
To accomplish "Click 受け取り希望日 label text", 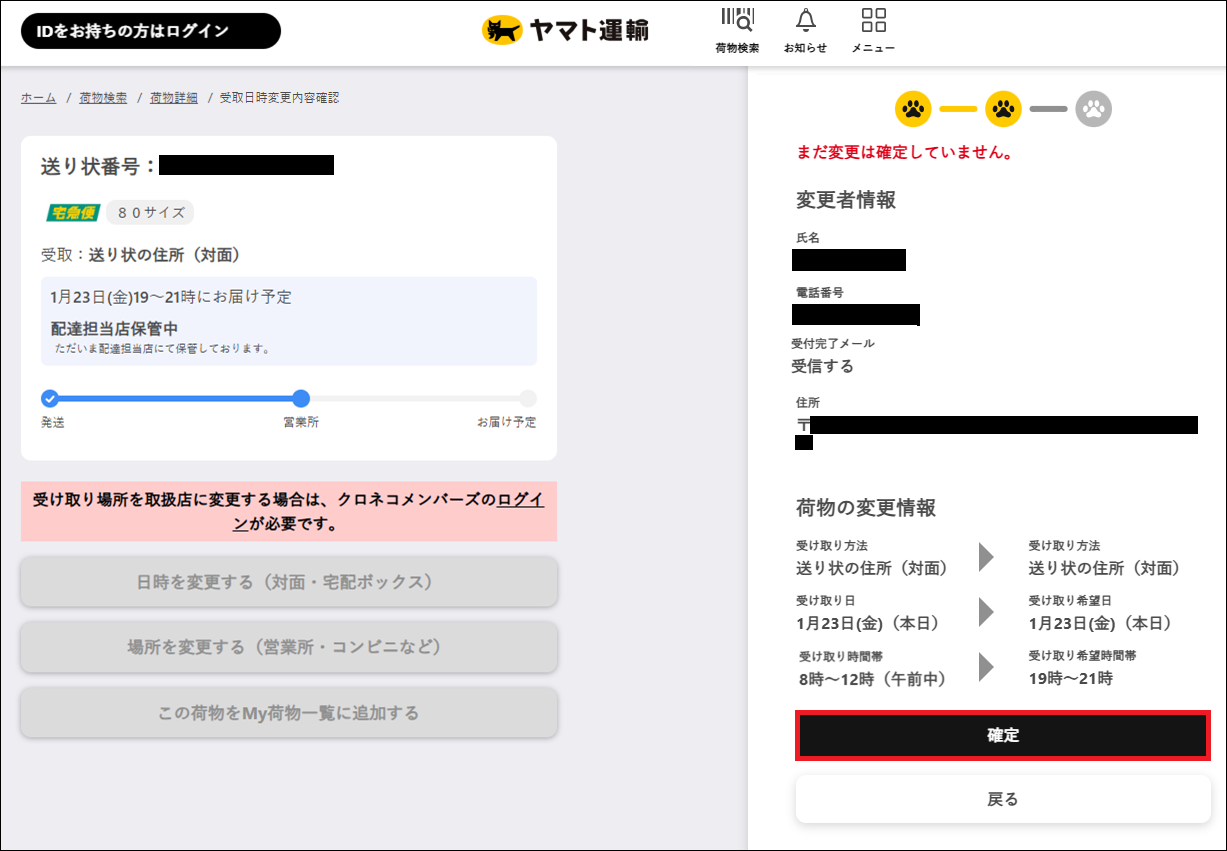I will [1070, 601].
